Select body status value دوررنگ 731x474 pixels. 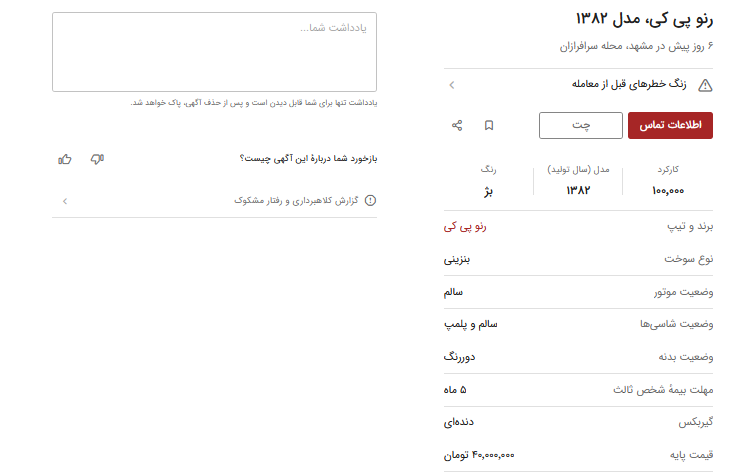click(459, 357)
